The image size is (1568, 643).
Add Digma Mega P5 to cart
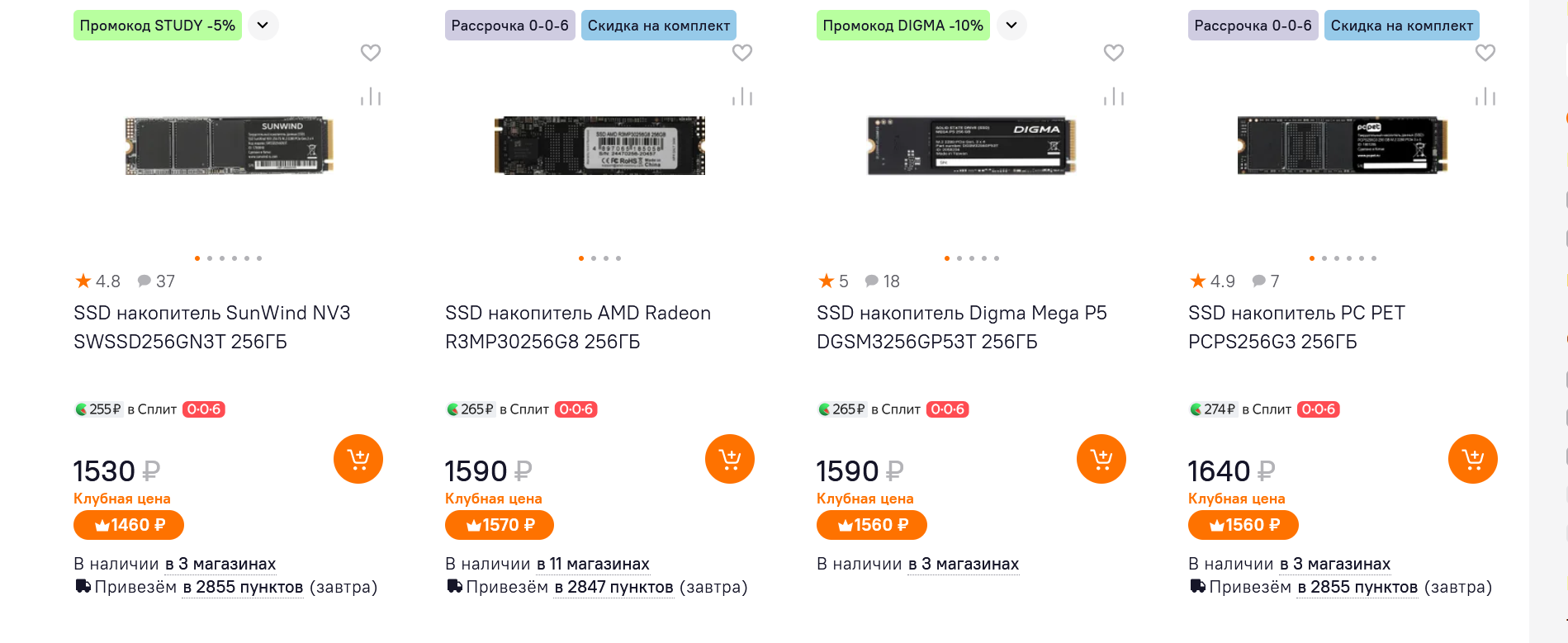[1101, 459]
